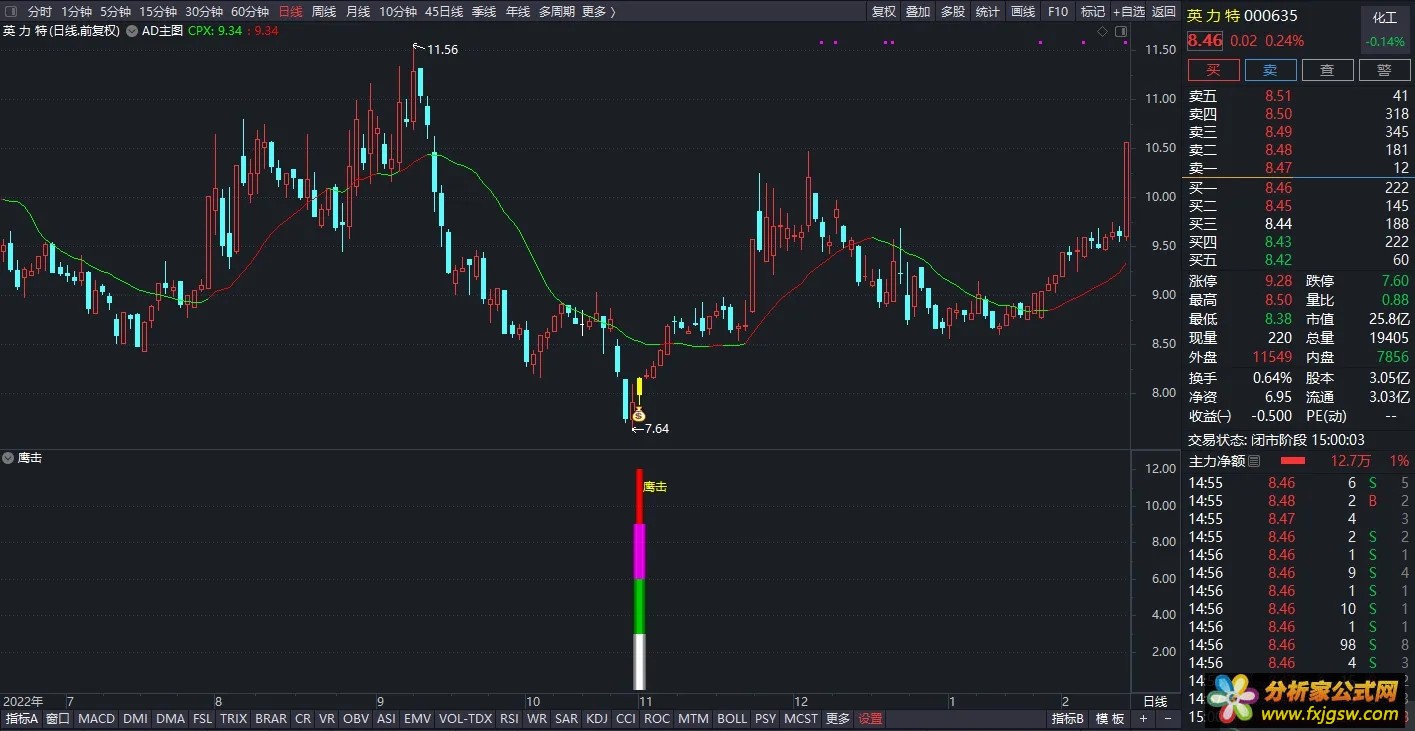
Task: Click the 英力特 000635 stock title
Action: click(x=1242, y=15)
